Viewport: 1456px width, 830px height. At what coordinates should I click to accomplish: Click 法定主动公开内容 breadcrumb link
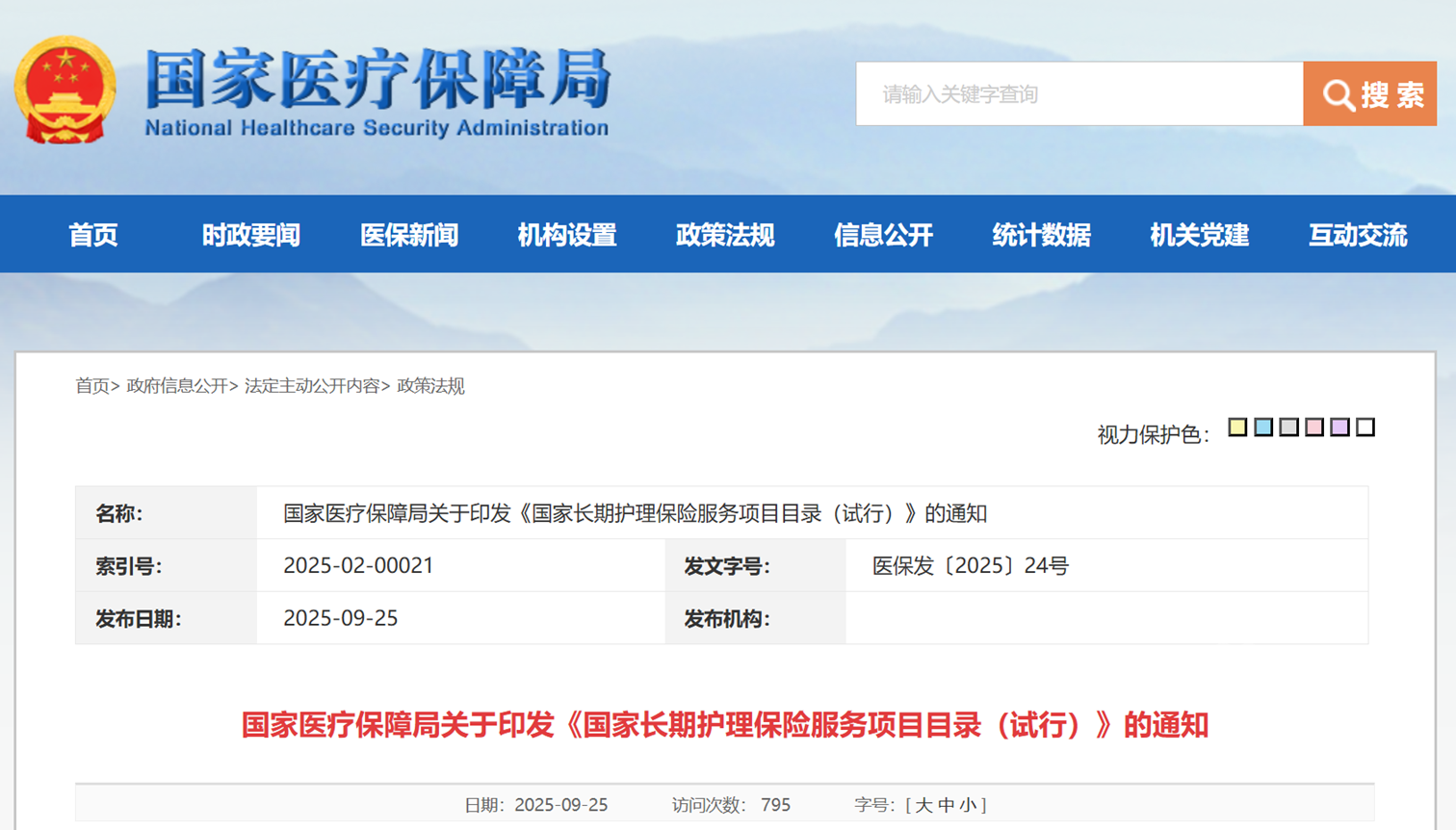312,386
